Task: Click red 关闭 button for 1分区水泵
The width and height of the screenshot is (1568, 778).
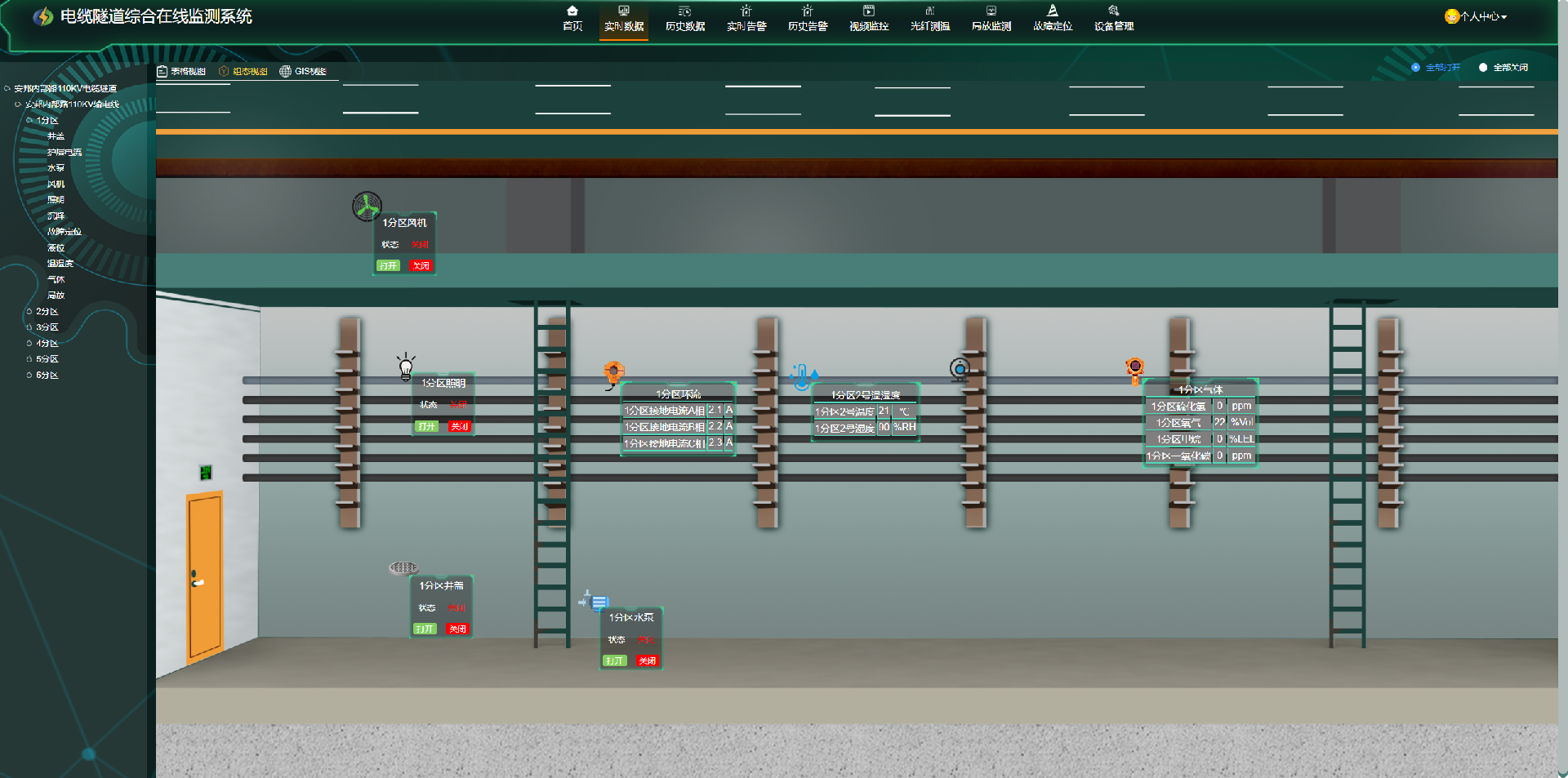Action: pyautogui.click(x=648, y=660)
